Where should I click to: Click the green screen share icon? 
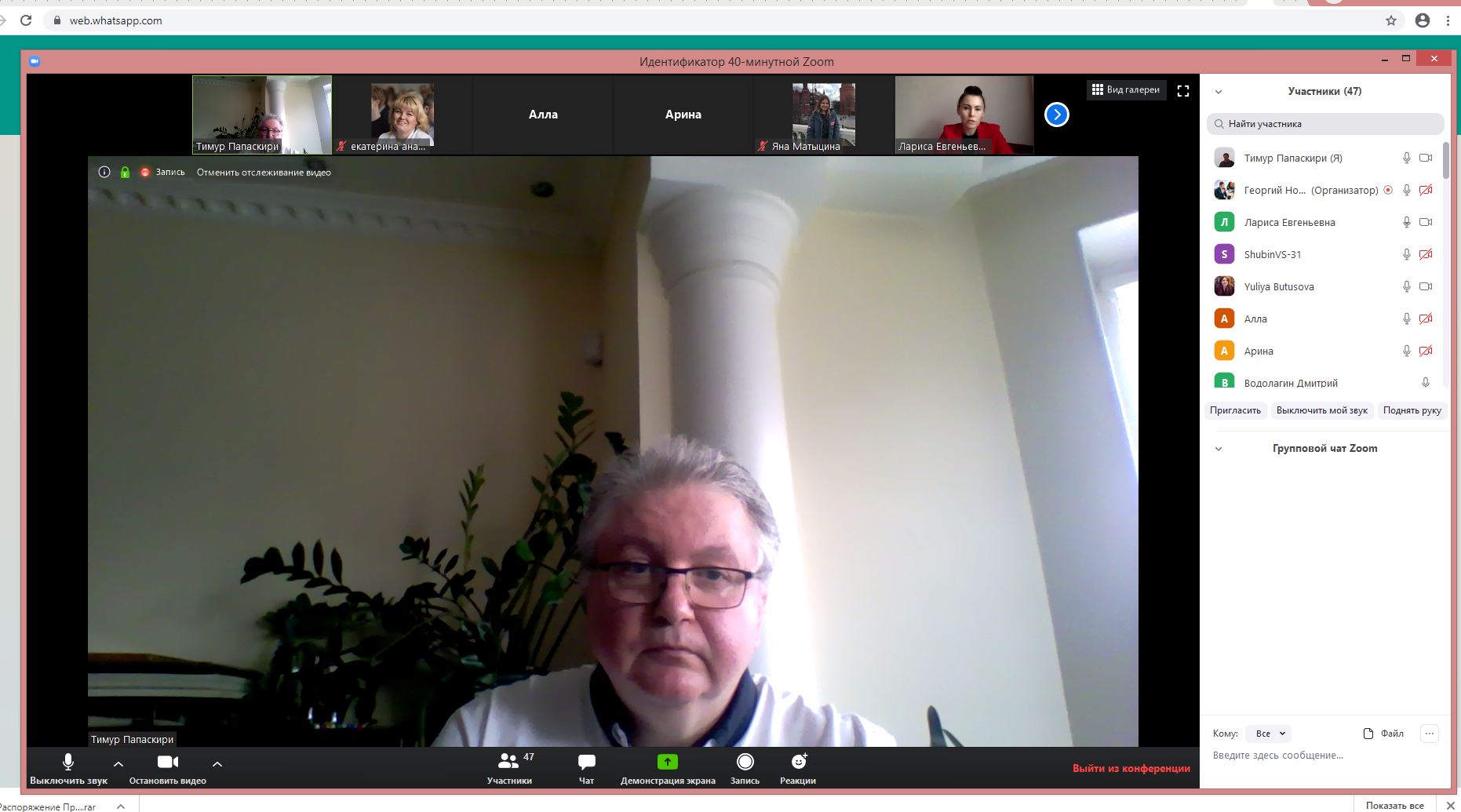[667, 762]
